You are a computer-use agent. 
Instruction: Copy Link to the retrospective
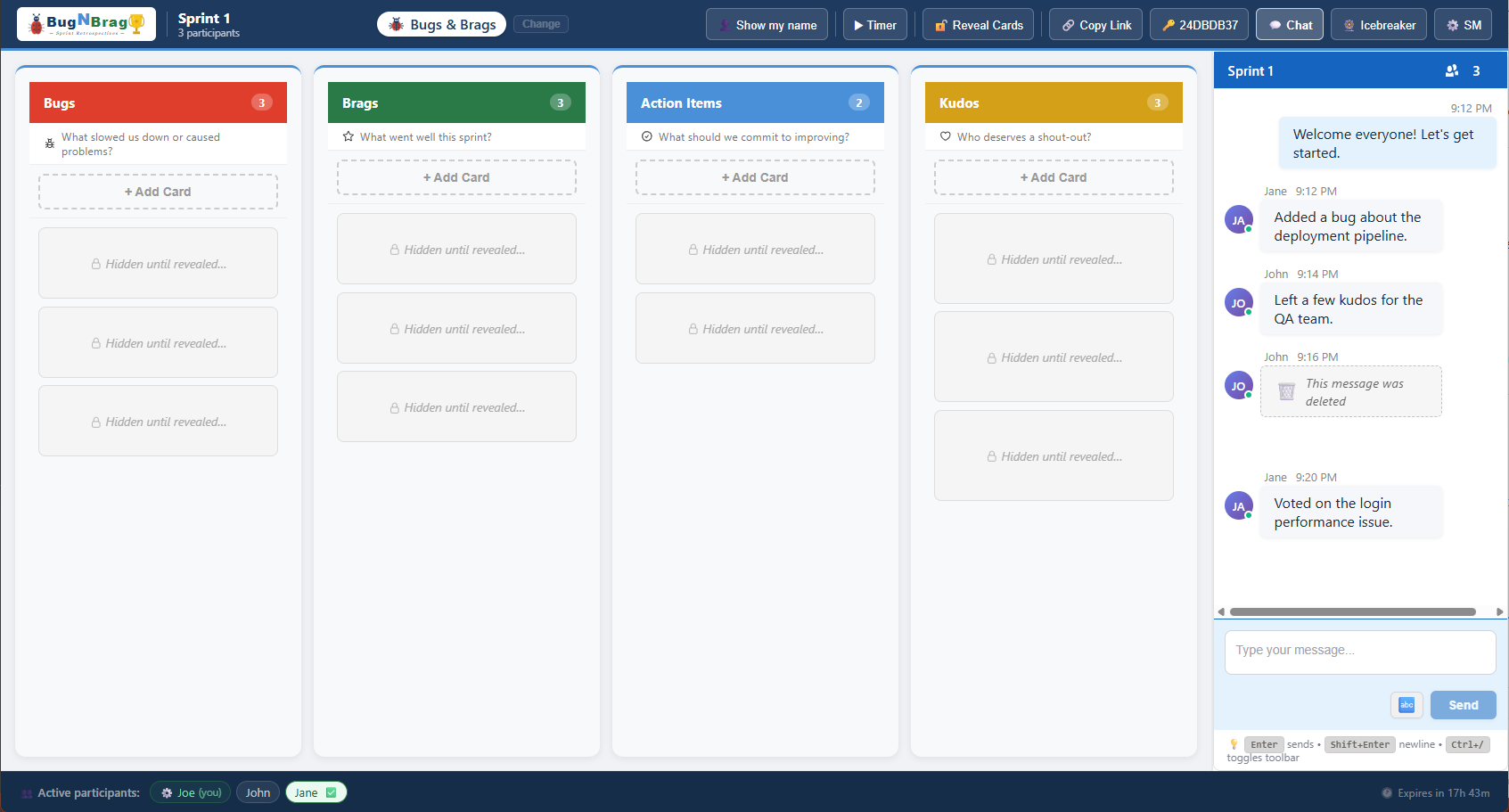(1095, 25)
